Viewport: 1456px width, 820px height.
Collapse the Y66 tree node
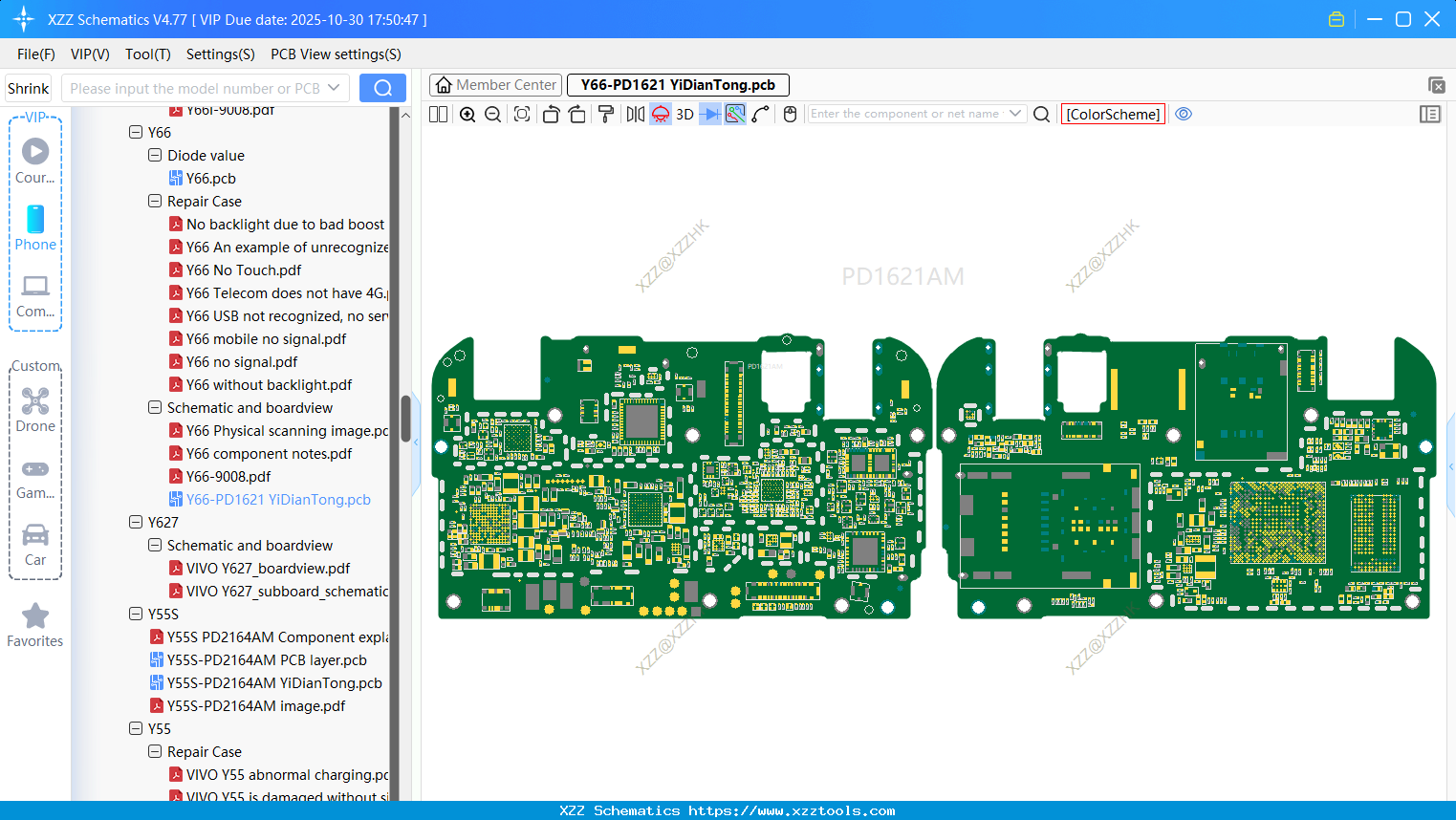click(136, 132)
